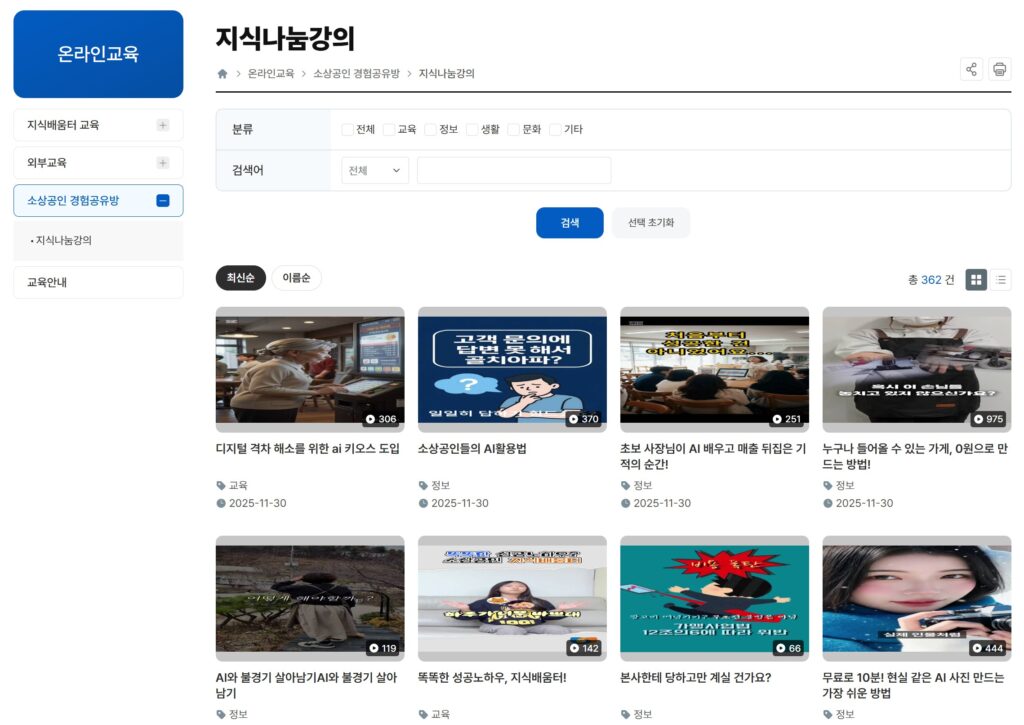This screenshot has width=1024, height=725.
Task: Click the search keyword input field
Action: point(514,170)
